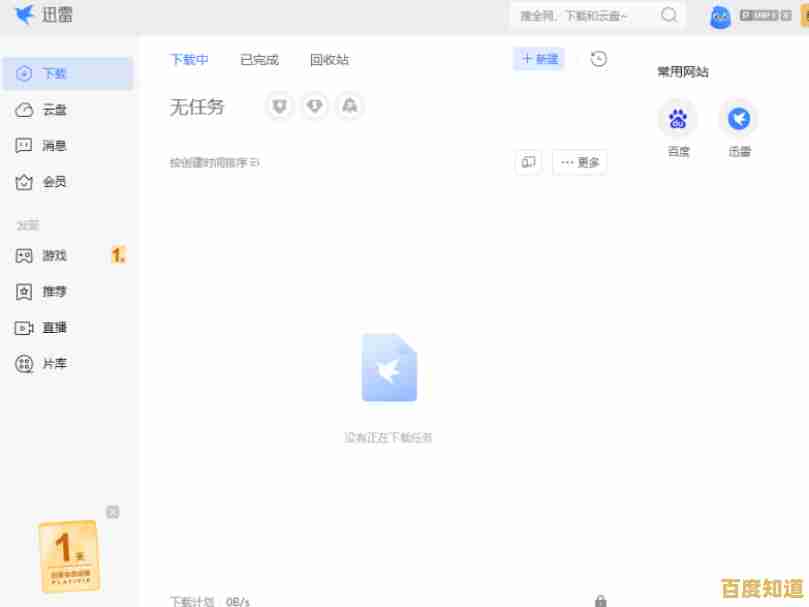Toggle the list view layout icon
The image size is (809, 607).
point(527,161)
